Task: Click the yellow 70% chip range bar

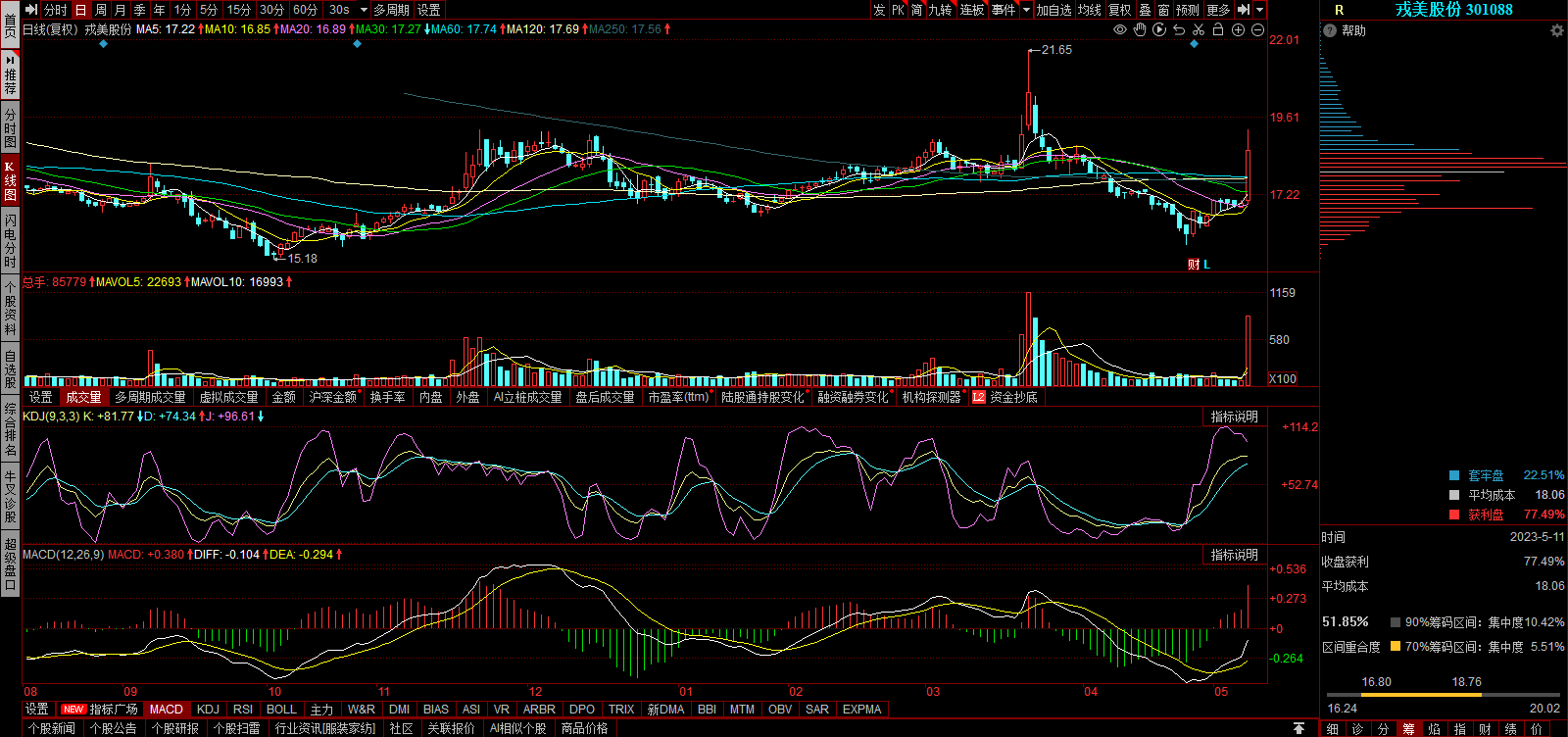Action: coord(1422,695)
